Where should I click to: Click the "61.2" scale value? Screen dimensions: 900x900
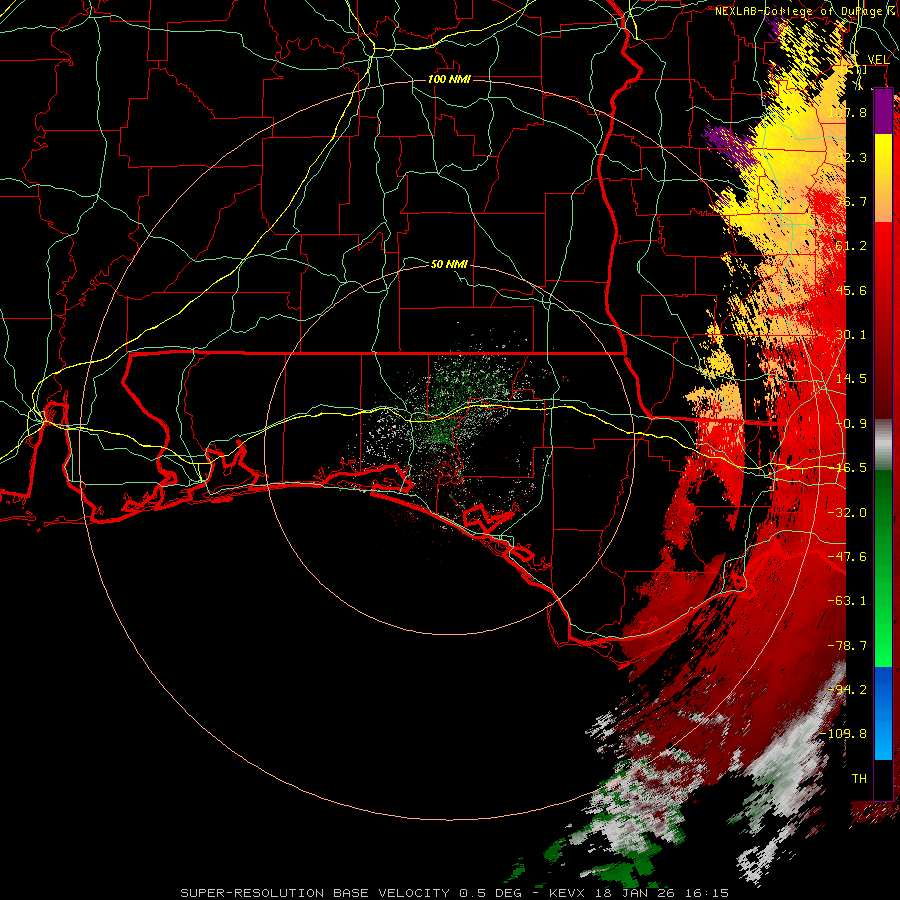click(x=852, y=246)
